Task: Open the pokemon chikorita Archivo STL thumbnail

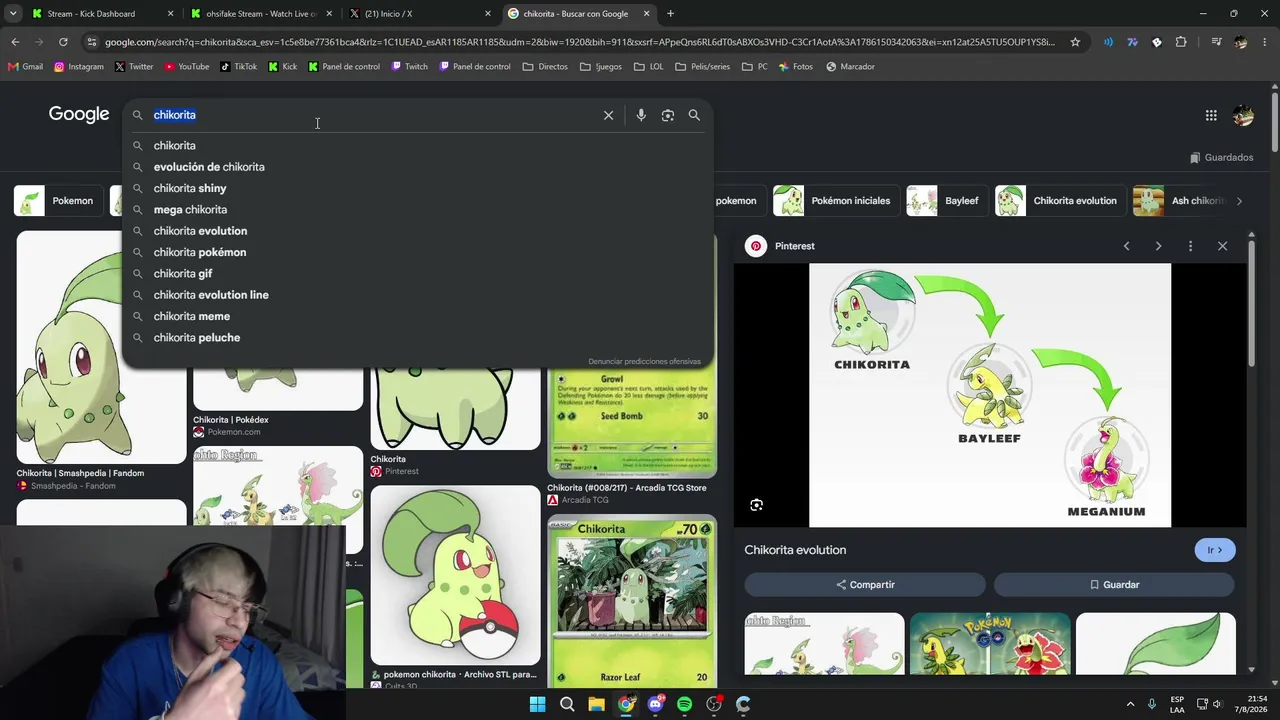Action: coord(455,575)
